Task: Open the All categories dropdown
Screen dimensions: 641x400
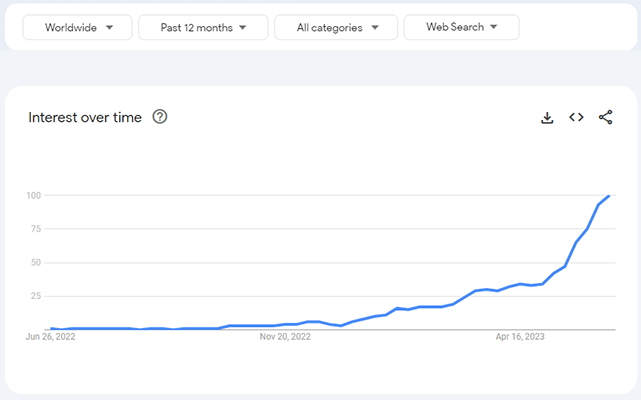Action: pos(336,27)
